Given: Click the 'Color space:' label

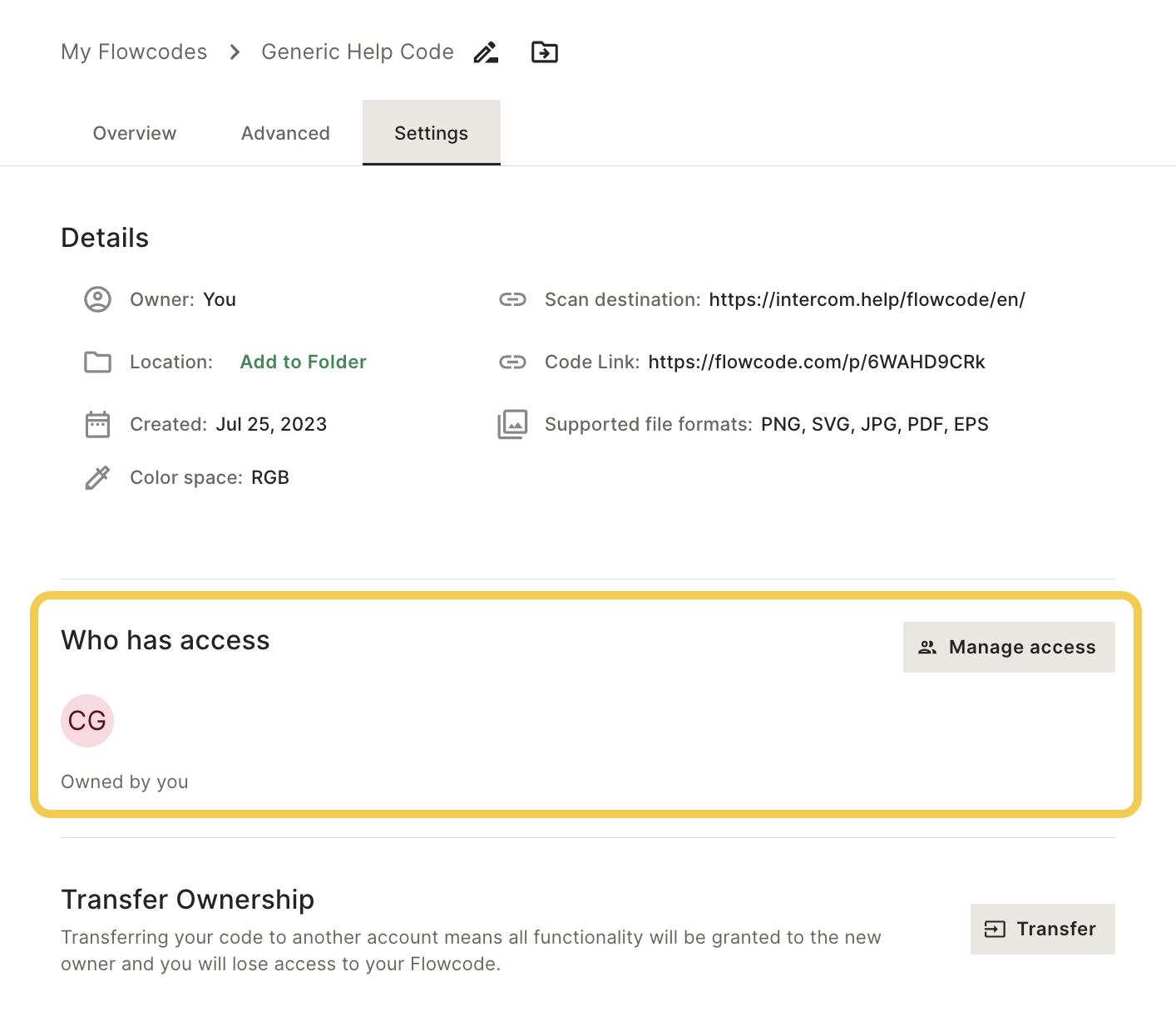Looking at the screenshot, I should pyautogui.click(x=186, y=477).
